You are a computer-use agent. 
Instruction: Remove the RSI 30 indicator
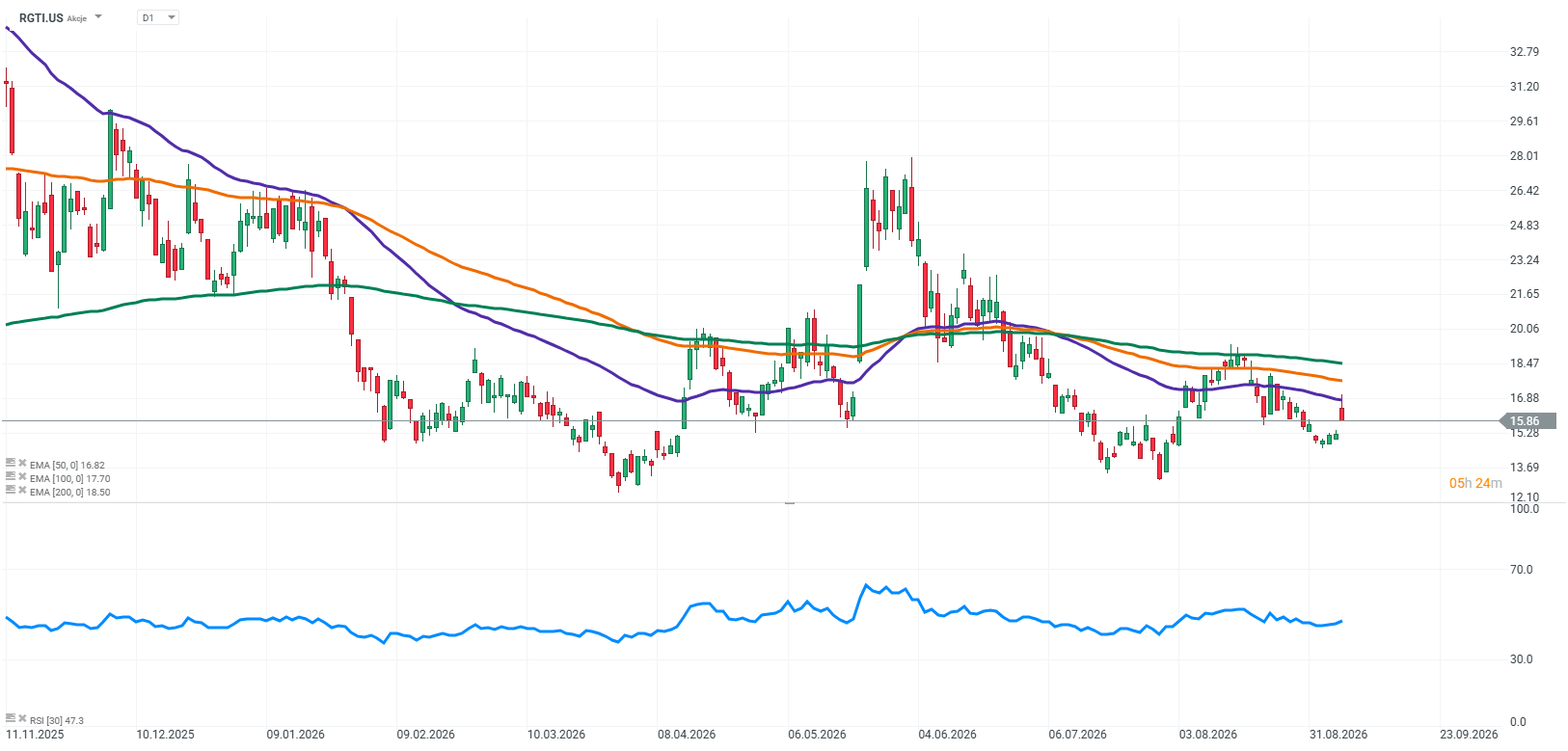tap(22, 719)
